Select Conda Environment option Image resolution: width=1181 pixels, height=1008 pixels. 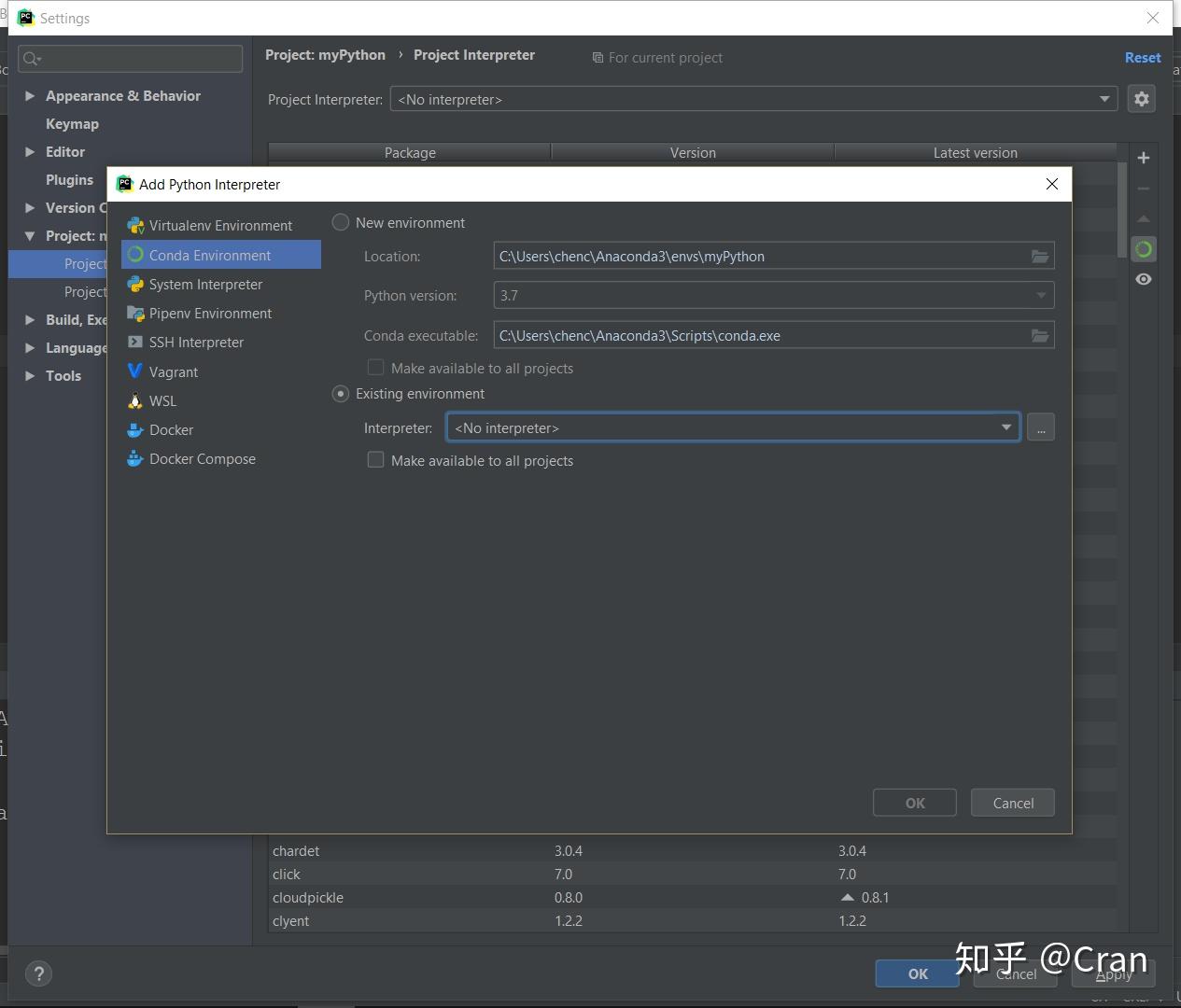click(x=221, y=255)
